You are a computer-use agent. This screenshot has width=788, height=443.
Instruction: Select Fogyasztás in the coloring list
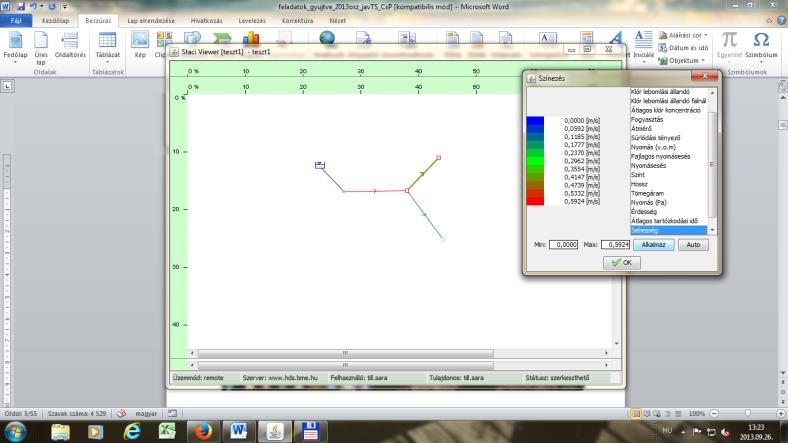click(x=668, y=120)
